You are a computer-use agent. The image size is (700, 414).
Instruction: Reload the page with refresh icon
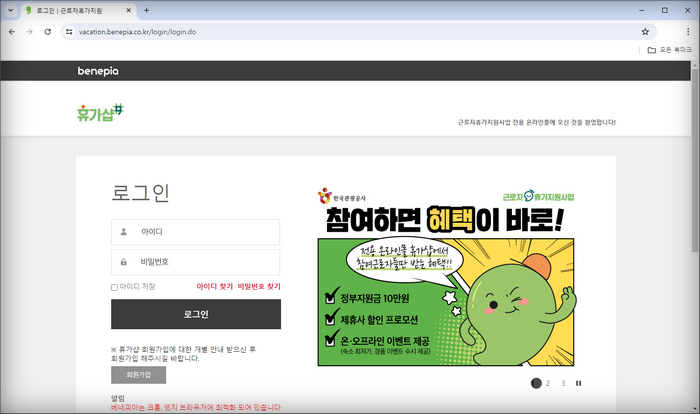click(48, 32)
